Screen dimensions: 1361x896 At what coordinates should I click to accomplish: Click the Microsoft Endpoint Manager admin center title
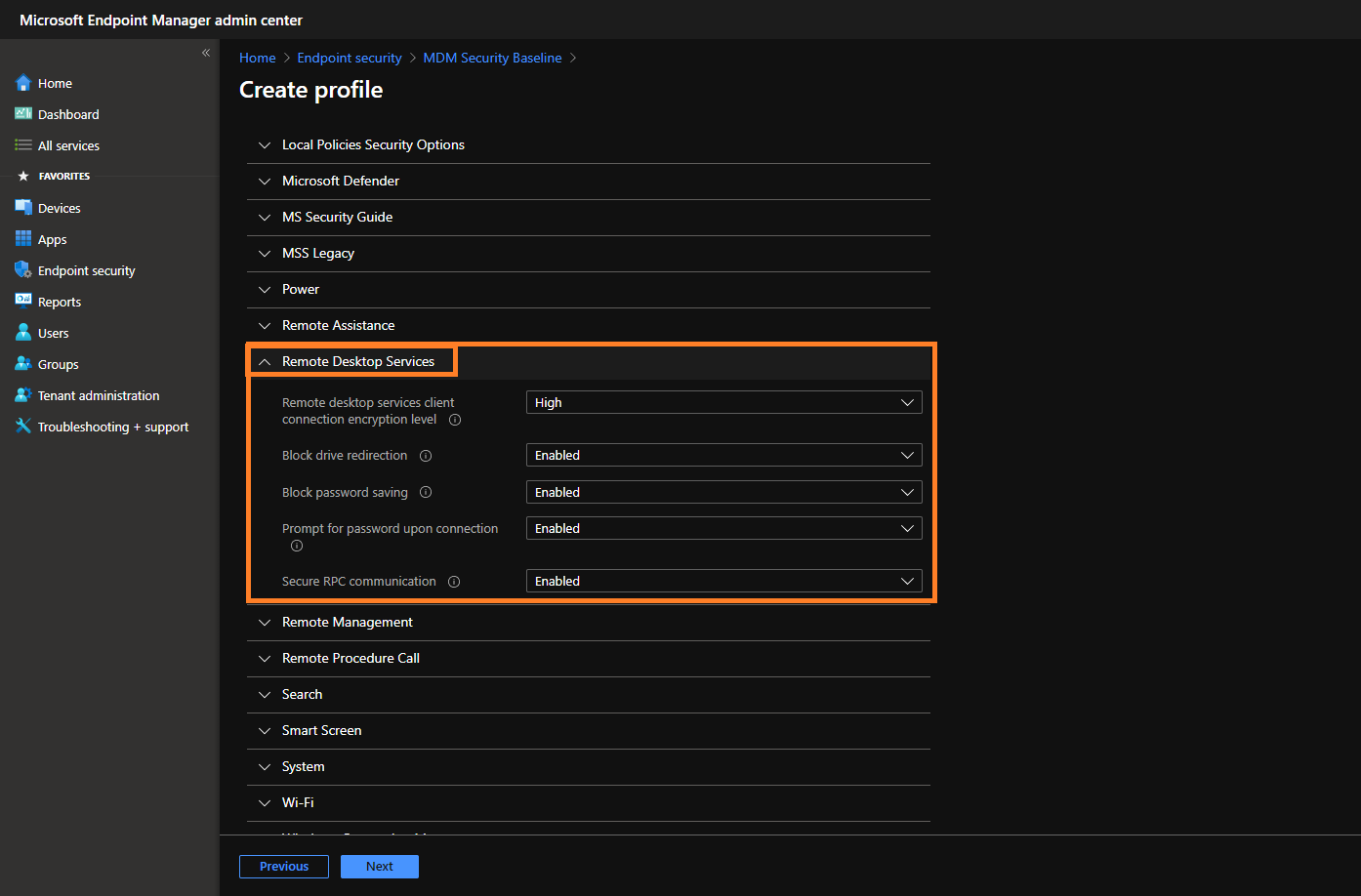(161, 20)
